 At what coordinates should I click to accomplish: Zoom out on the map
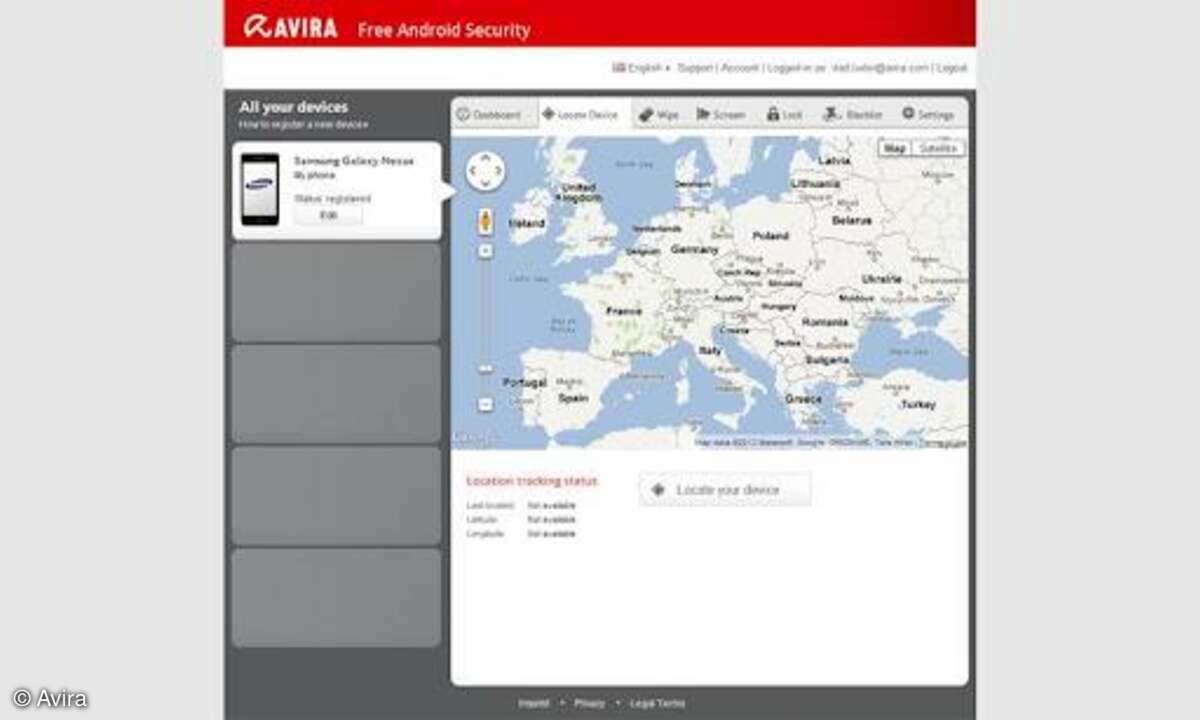click(x=485, y=404)
